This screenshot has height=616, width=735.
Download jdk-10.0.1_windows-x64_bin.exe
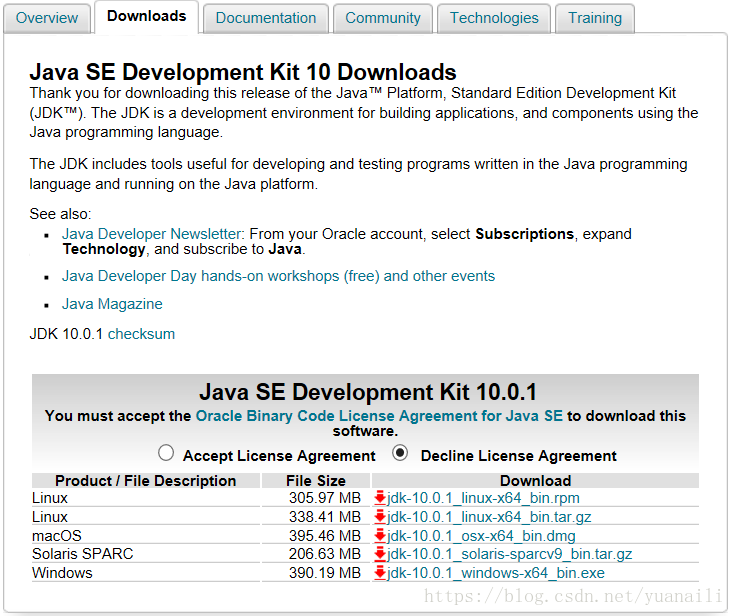pyautogui.click(x=496, y=573)
